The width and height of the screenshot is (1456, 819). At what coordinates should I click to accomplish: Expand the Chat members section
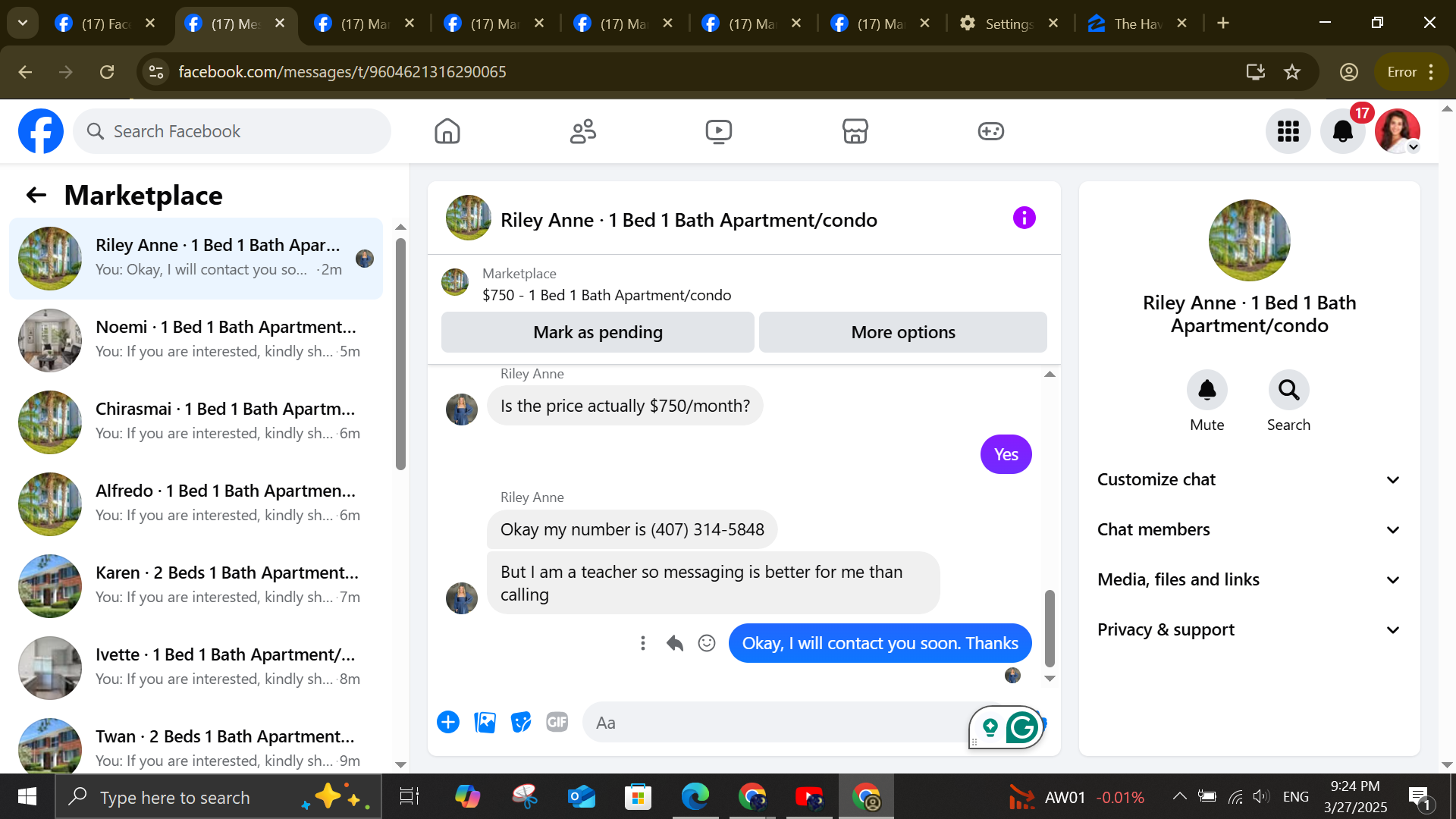(1249, 529)
